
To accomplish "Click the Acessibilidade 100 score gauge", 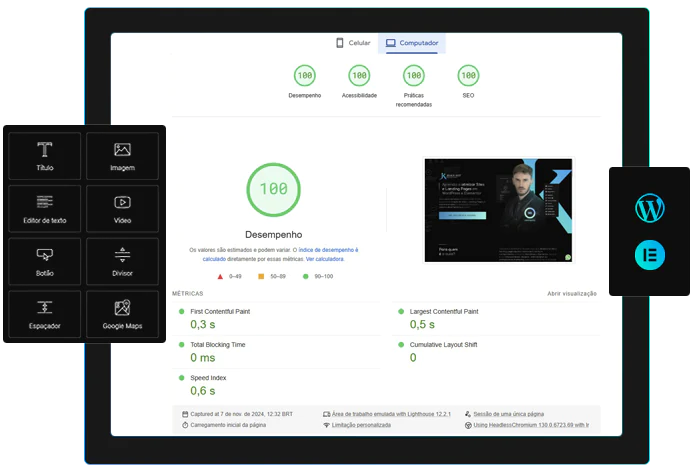I will click(359, 76).
